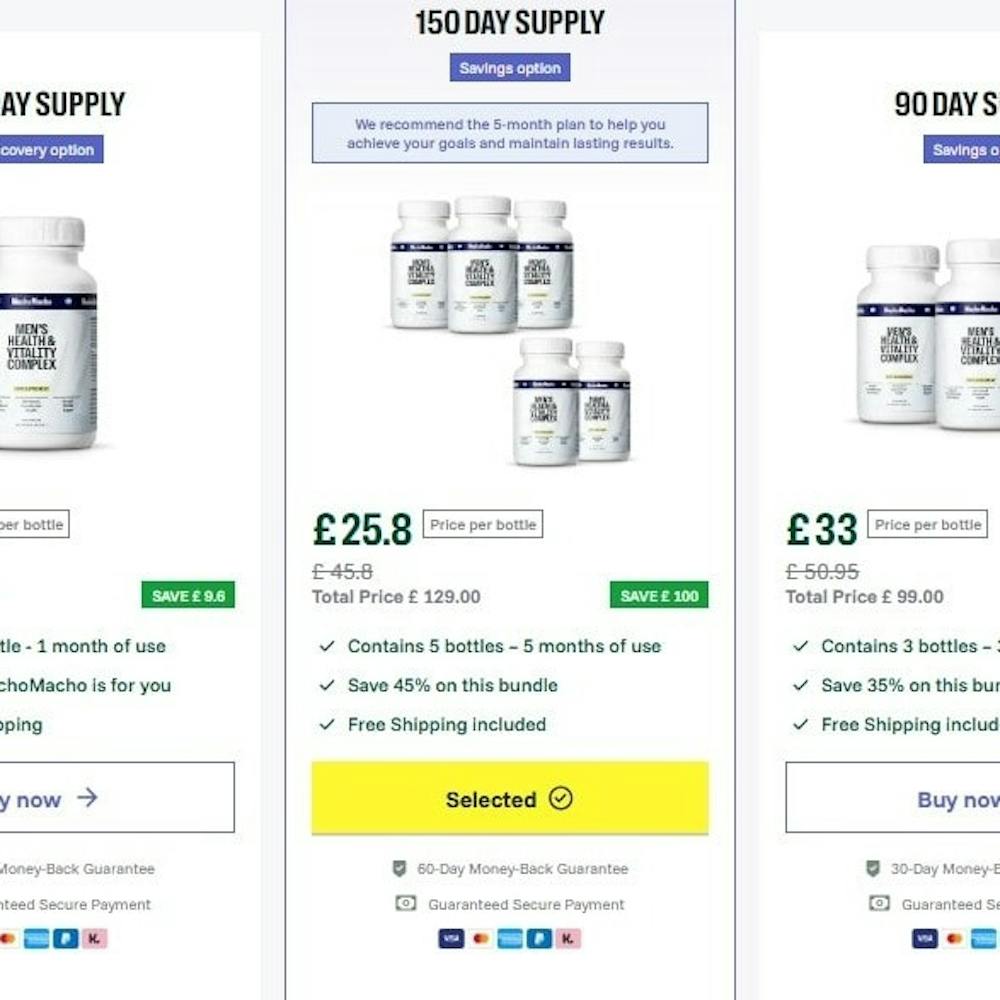
Task: Click the 30-Day Money-Back shield icon
Action: click(873, 869)
